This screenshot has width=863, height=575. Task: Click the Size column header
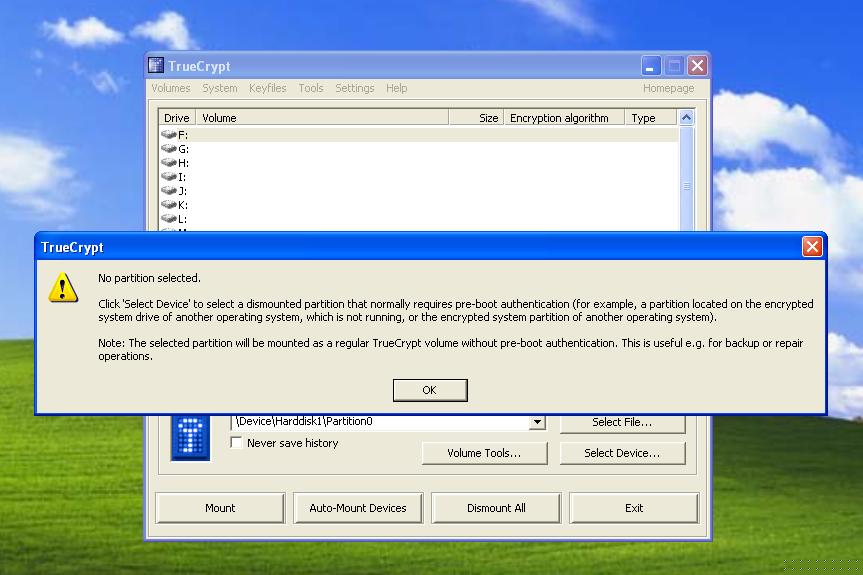(x=477, y=118)
